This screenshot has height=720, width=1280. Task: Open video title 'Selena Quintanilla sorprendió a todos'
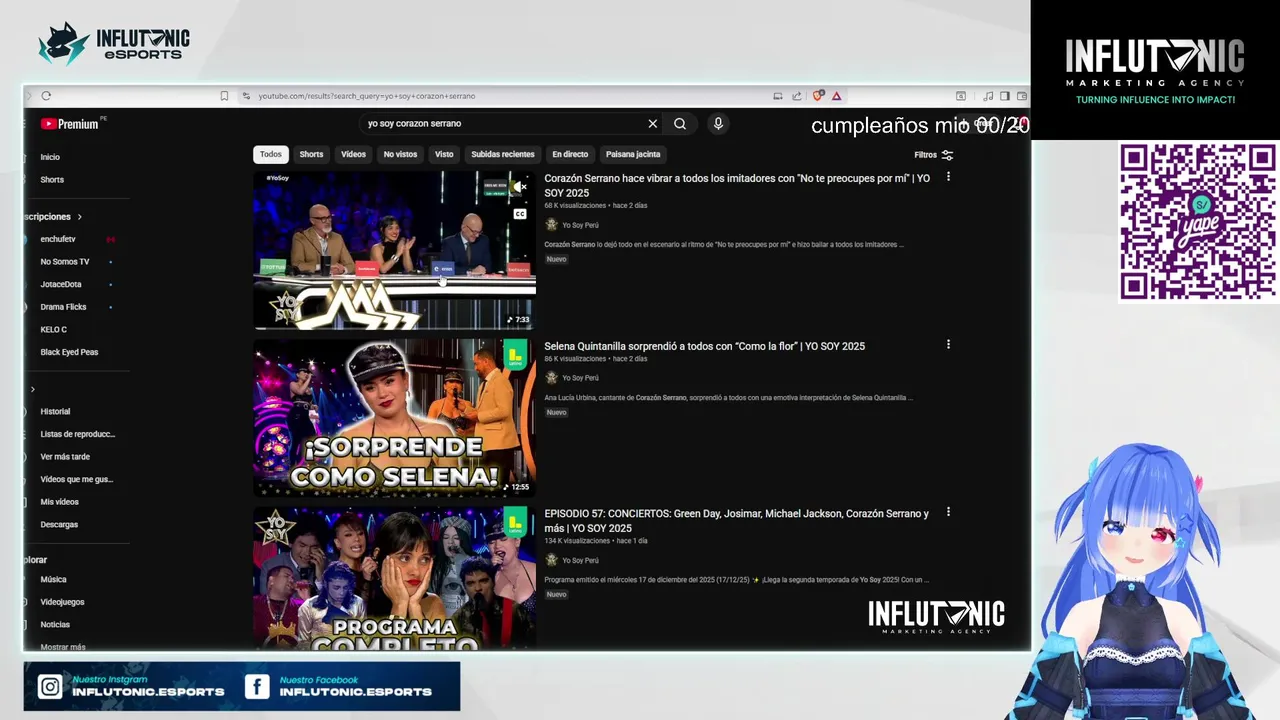pyautogui.click(x=704, y=346)
